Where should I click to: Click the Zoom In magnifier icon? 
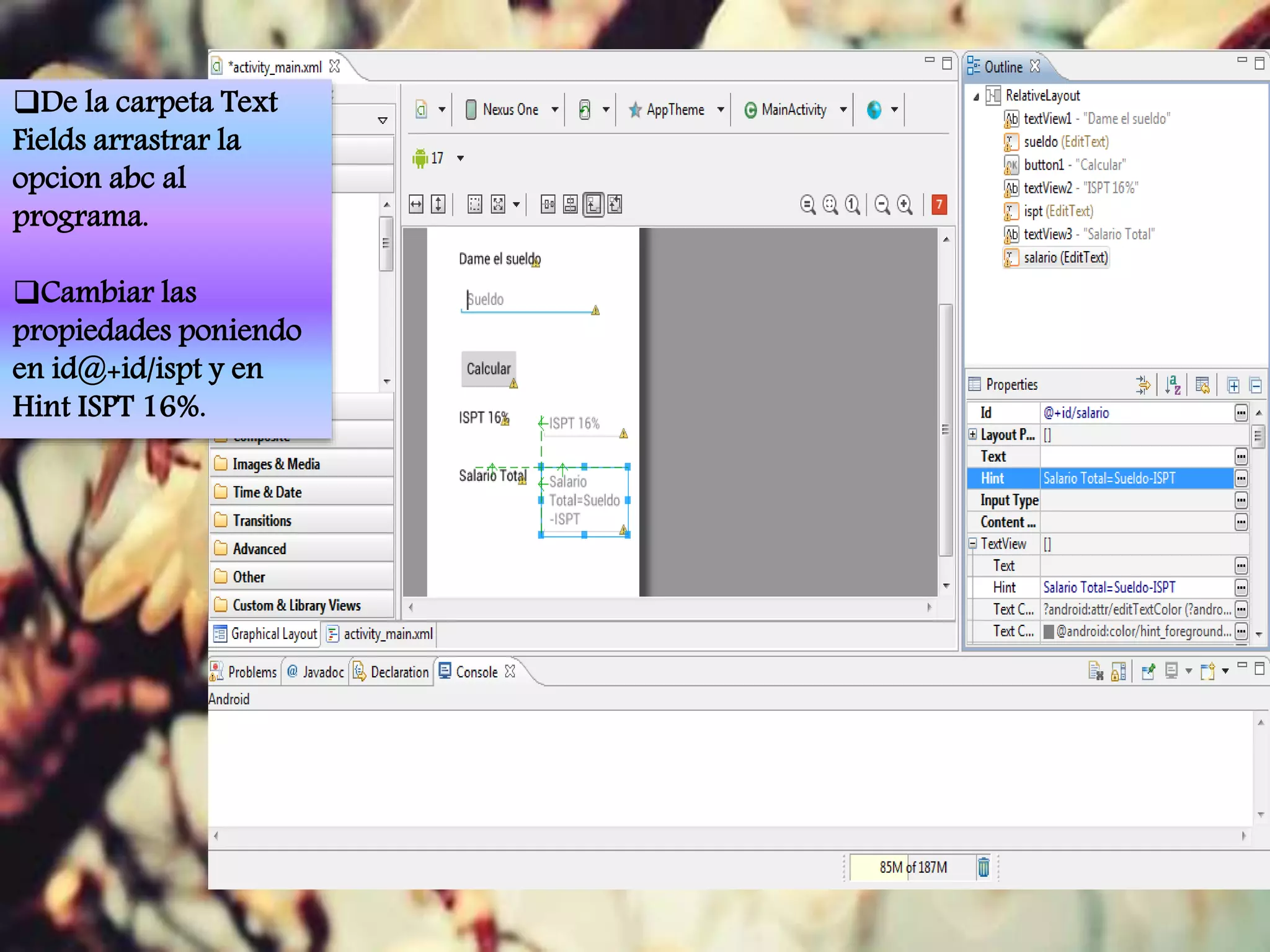[x=905, y=204]
